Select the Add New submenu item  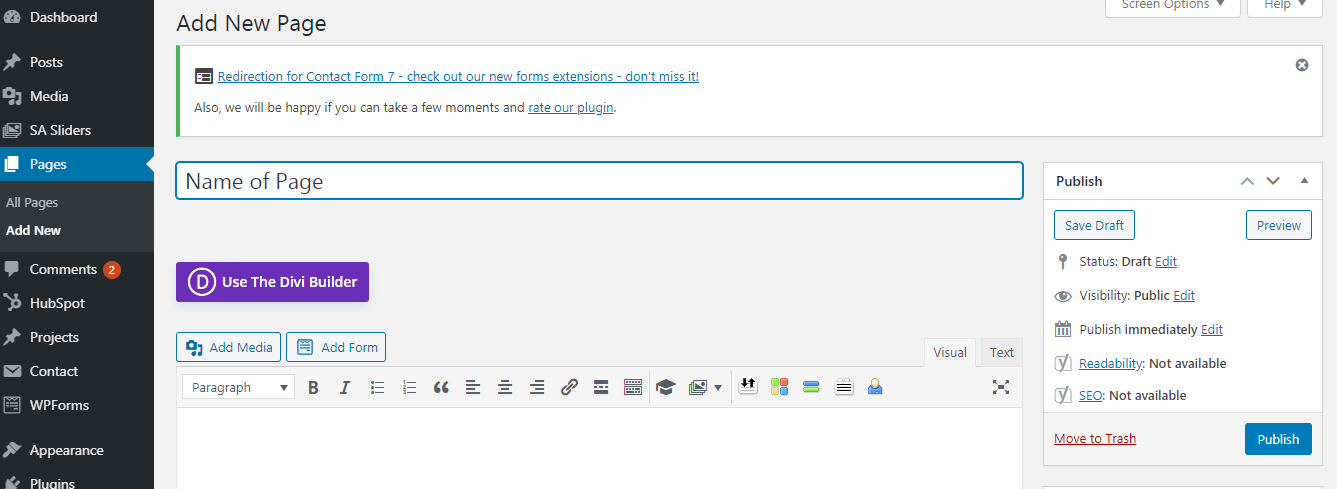pyautogui.click(x=33, y=230)
